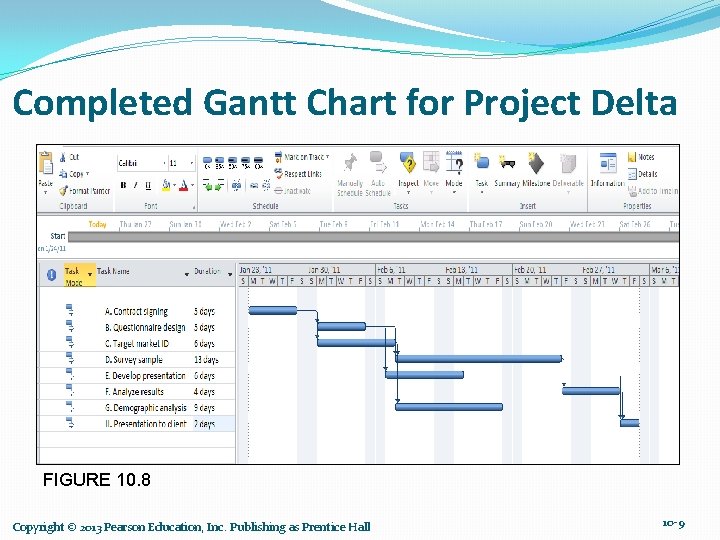
Task: Mark task 25% complete
Action: click(220, 163)
